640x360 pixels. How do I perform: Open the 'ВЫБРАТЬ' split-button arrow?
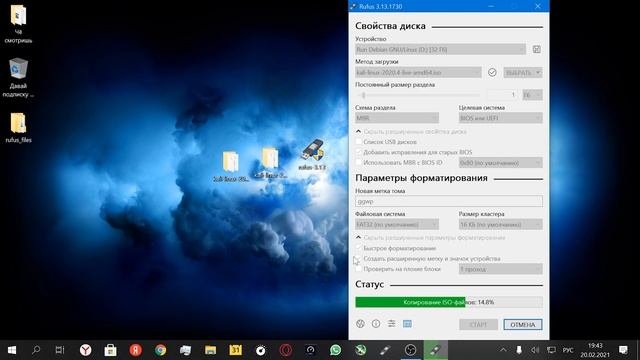tap(538, 72)
